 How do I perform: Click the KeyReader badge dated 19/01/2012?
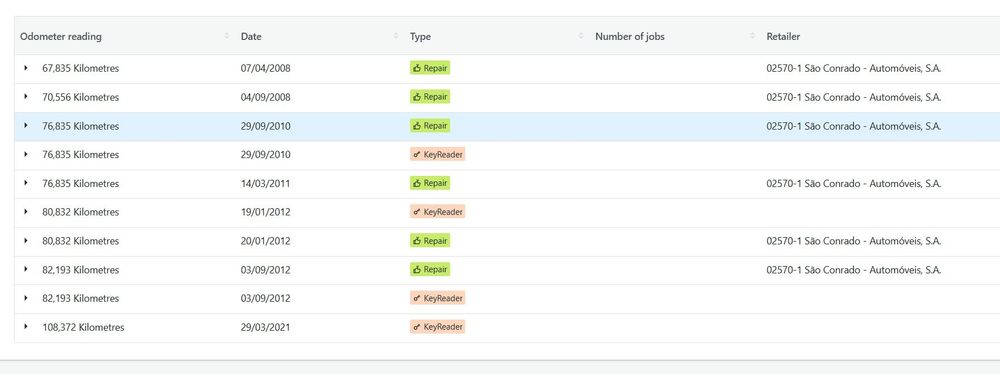(438, 212)
